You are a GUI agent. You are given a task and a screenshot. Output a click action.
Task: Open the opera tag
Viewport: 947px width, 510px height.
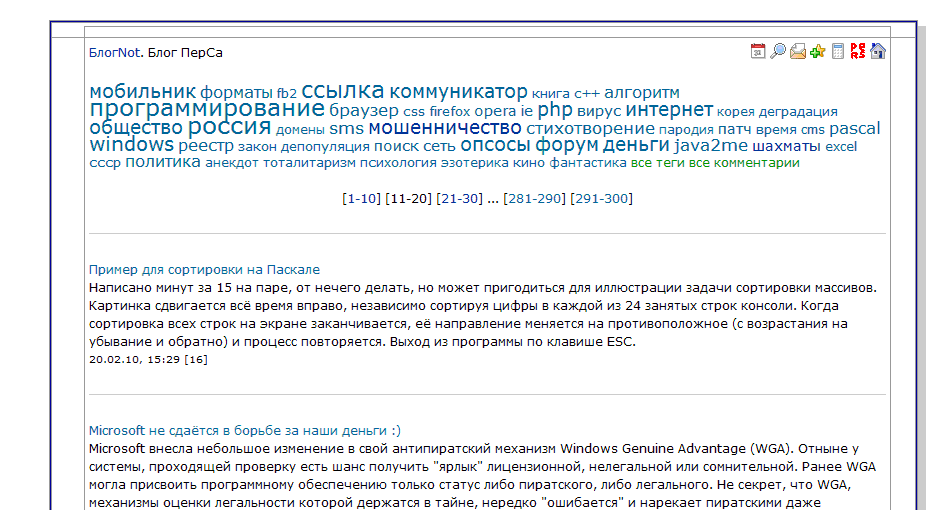(x=495, y=111)
